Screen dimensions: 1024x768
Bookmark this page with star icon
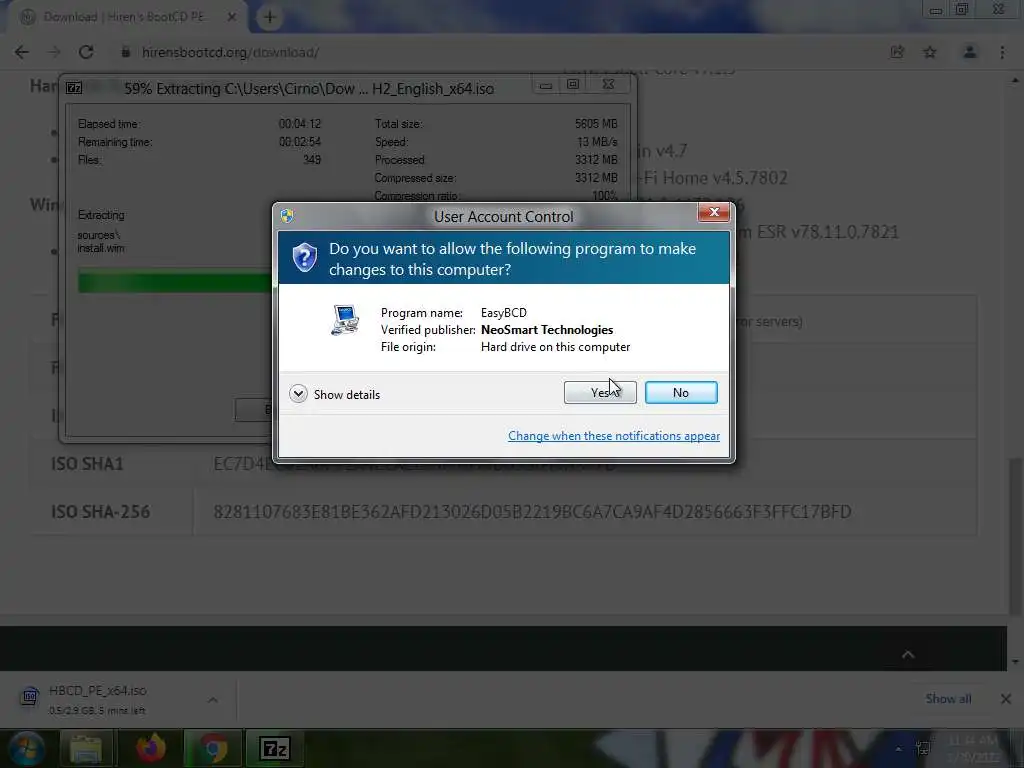(930, 52)
